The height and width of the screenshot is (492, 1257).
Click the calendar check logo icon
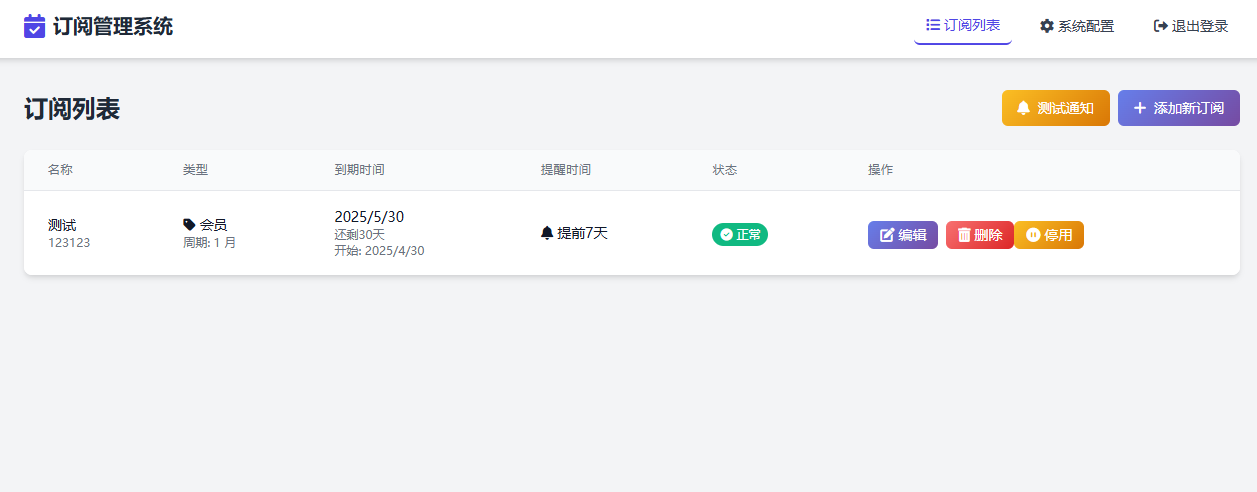coord(35,27)
